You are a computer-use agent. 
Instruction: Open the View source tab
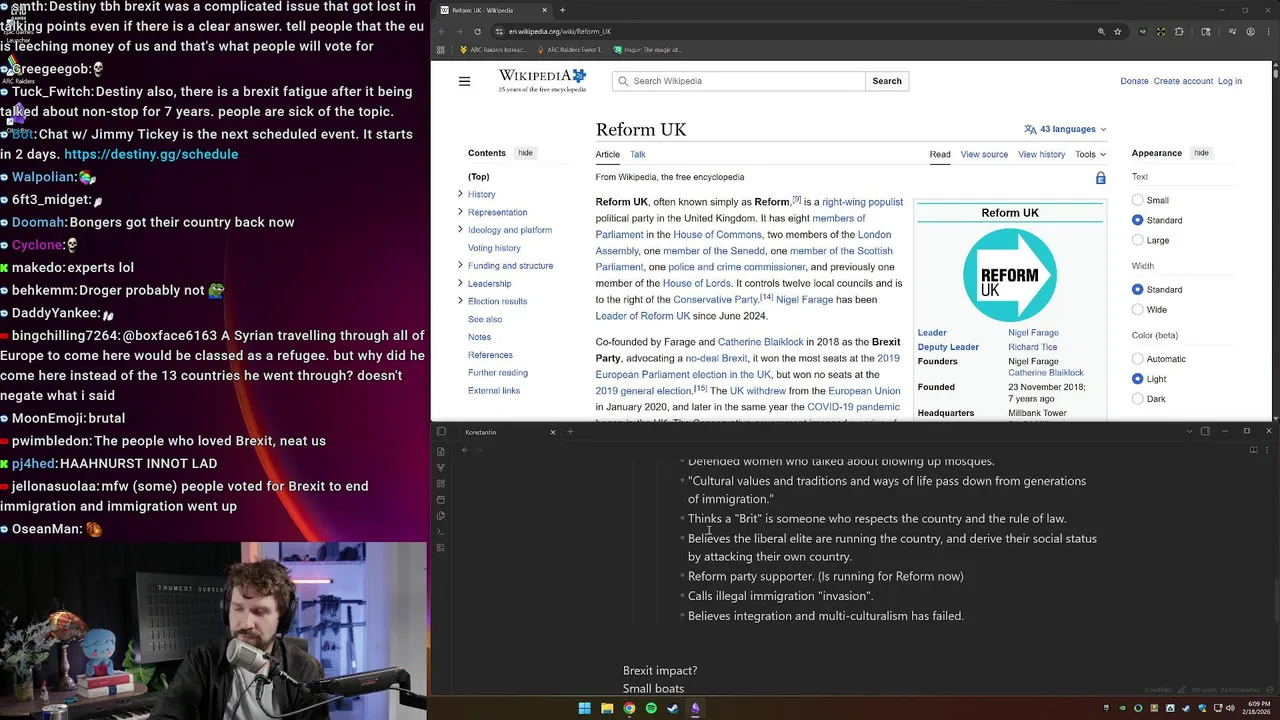point(984,154)
